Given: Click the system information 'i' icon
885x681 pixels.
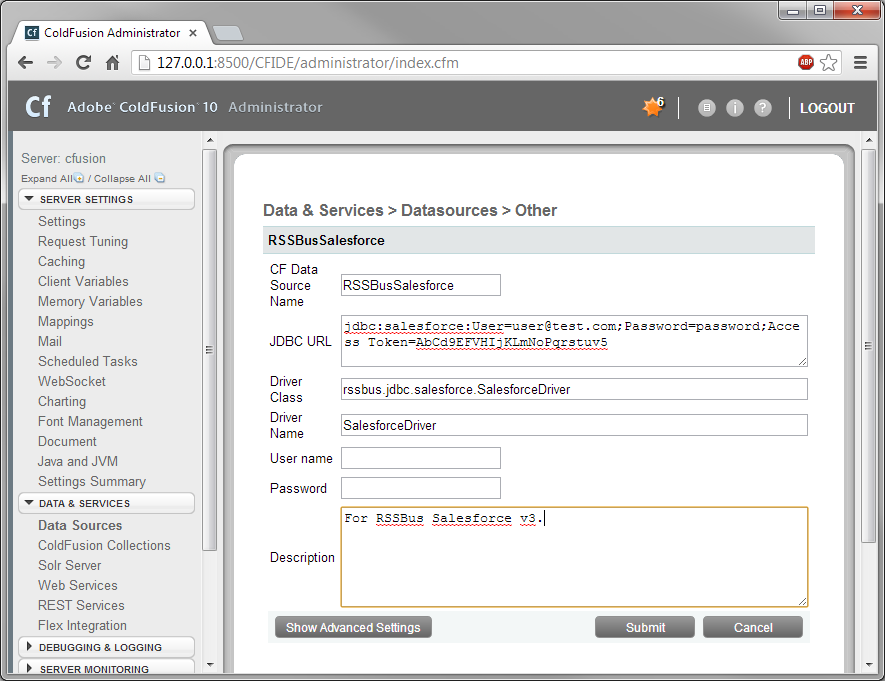Looking at the screenshot, I should (735, 108).
